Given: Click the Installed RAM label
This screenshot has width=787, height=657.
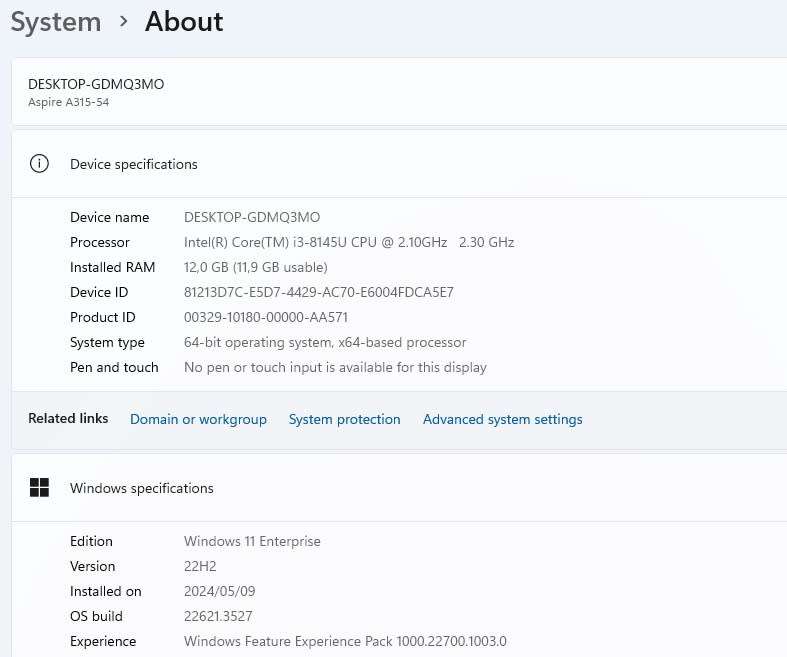Looking at the screenshot, I should pos(112,268).
